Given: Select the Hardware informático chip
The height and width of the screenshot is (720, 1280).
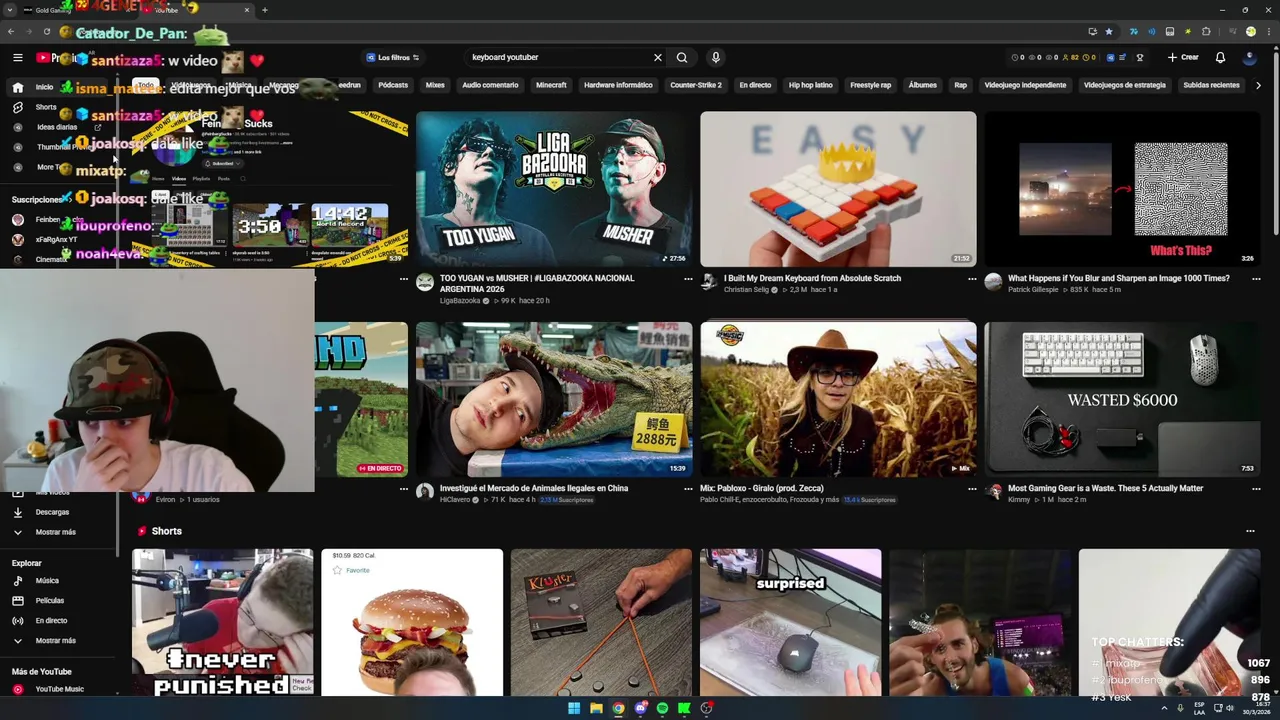Looking at the screenshot, I should pos(618,85).
